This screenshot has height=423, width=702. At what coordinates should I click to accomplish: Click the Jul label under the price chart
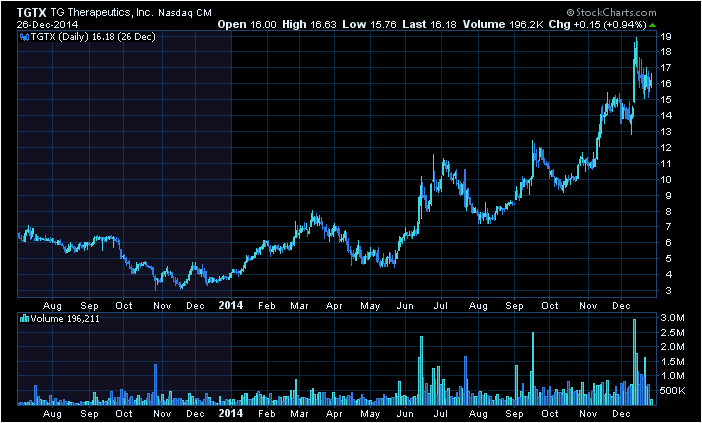441,306
